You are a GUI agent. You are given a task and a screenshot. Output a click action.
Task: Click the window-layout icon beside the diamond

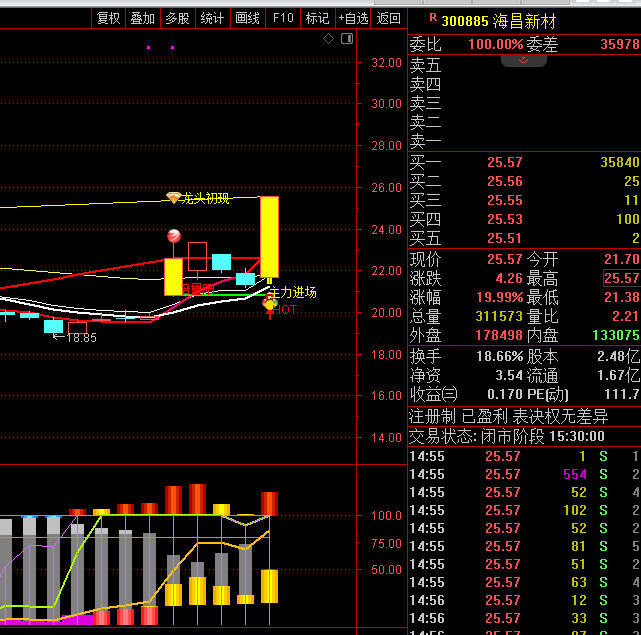tap(346, 39)
